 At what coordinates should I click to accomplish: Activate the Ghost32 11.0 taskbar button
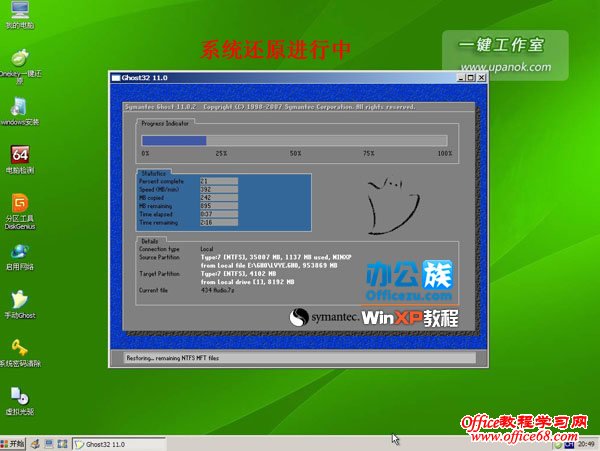(119, 444)
